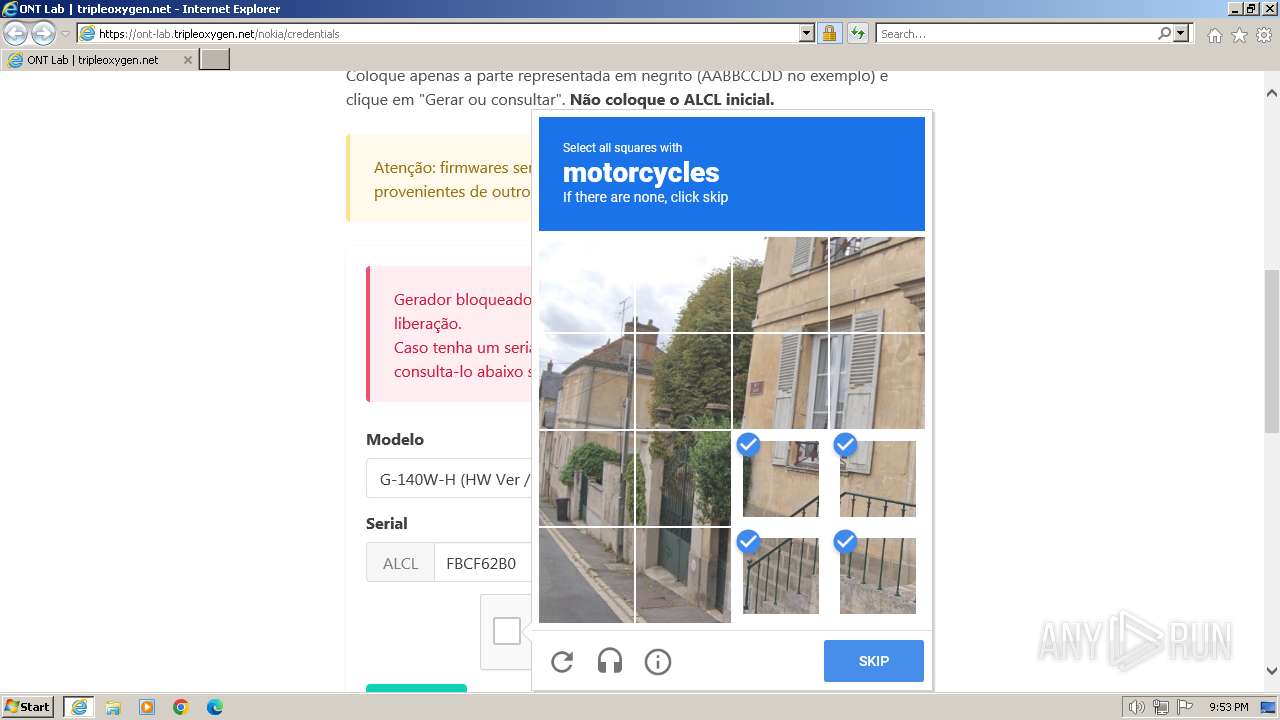The height and width of the screenshot is (720, 1280).
Task: Select tile with trash bin by wall
Action: (x=586, y=478)
